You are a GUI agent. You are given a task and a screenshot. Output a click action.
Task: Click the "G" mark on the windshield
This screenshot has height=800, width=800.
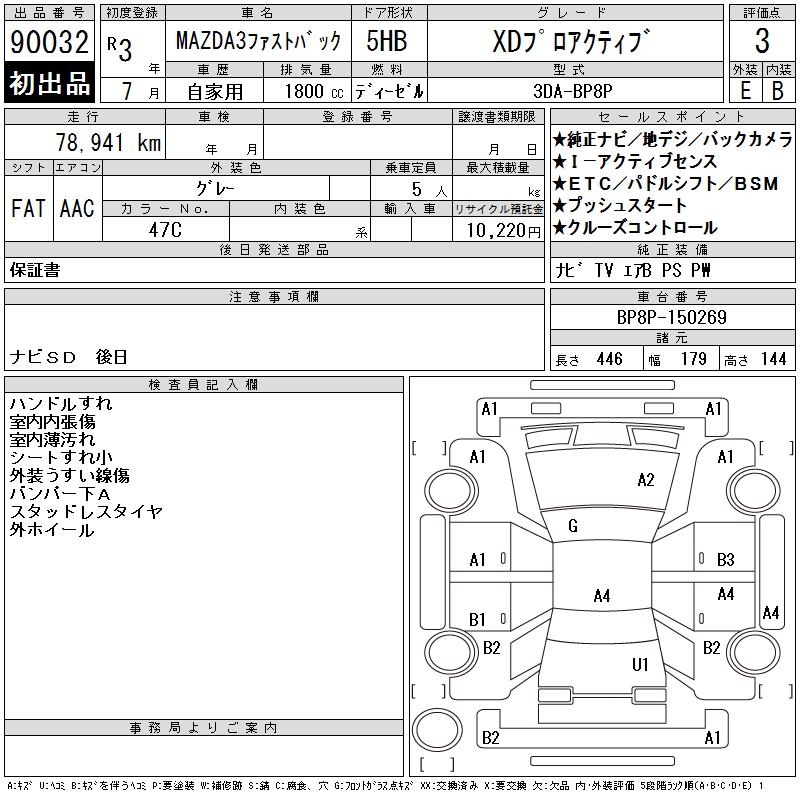(x=573, y=526)
